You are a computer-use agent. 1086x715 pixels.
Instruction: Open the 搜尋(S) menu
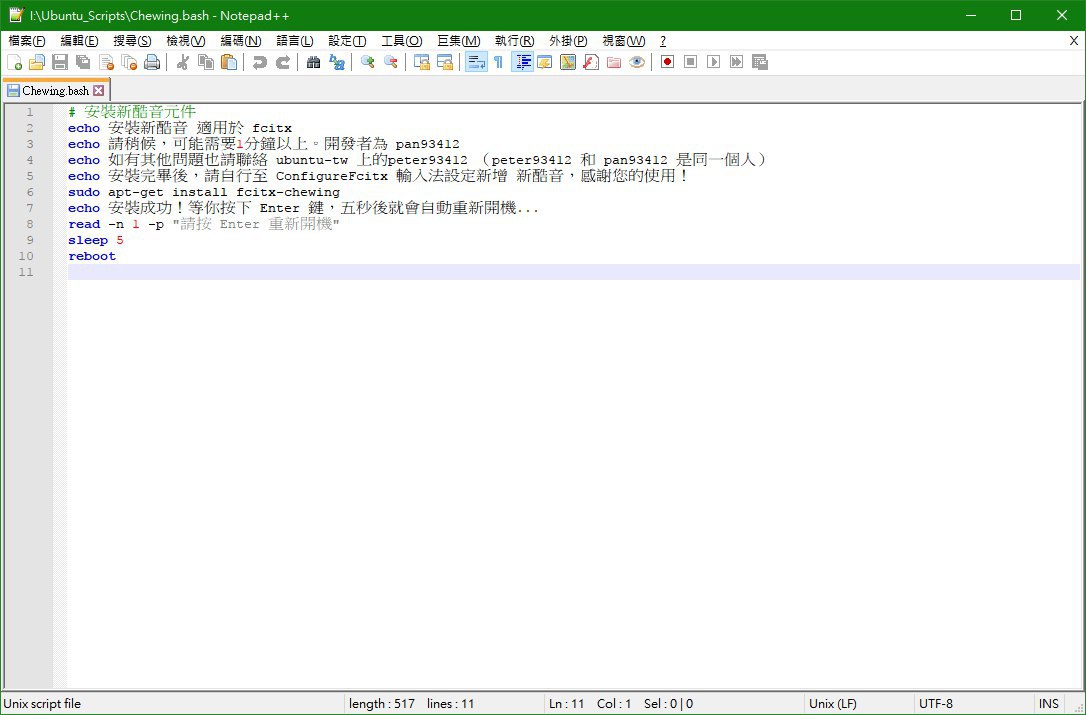pos(132,42)
